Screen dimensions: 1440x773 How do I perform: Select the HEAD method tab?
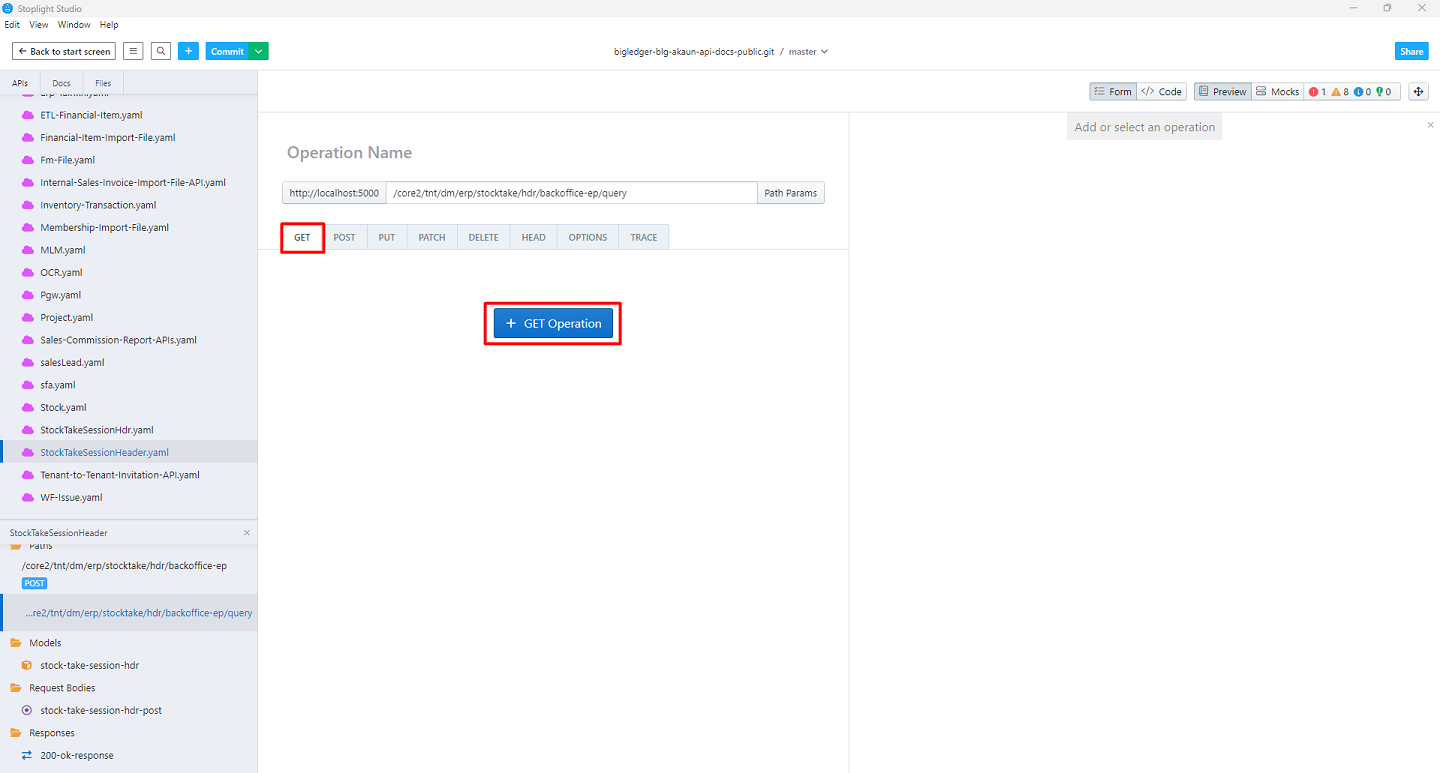click(534, 238)
